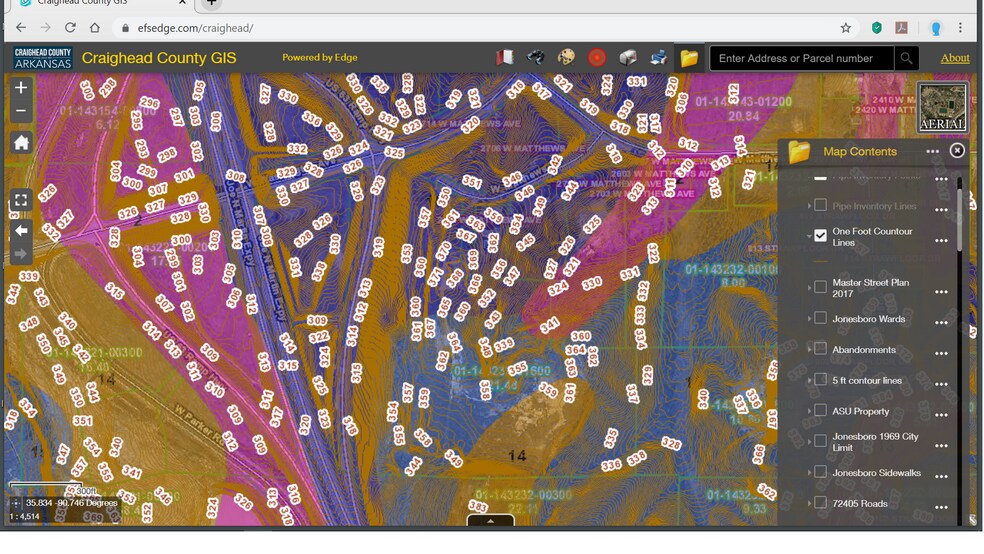Open the Map Contents options menu
Viewport: 984px width, 554px height.
click(932, 152)
